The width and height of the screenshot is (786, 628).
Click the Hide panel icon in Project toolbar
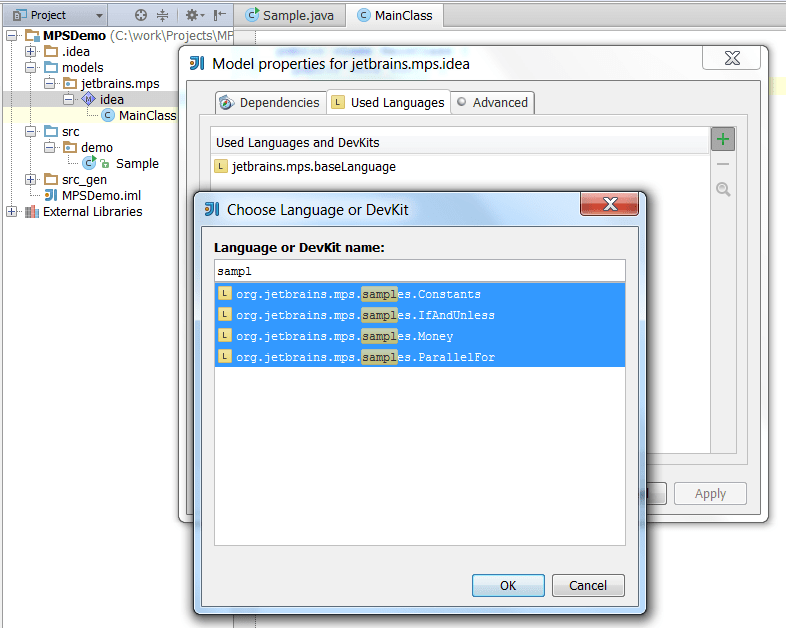[x=220, y=16]
